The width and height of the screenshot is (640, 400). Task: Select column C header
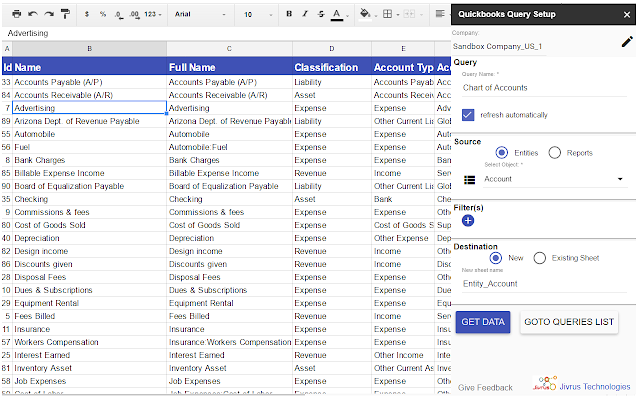tap(229, 49)
